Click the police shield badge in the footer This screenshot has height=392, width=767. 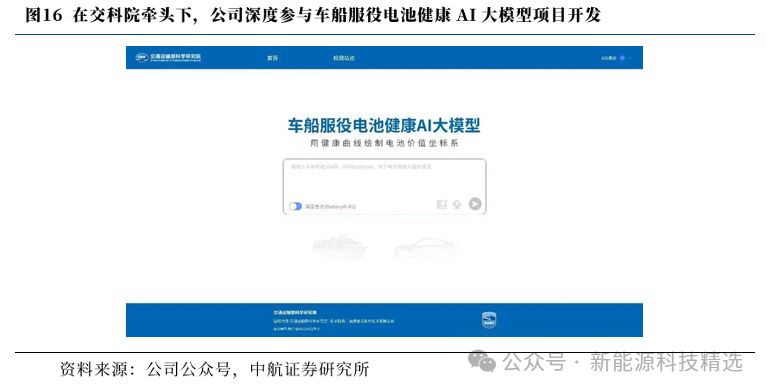489,320
